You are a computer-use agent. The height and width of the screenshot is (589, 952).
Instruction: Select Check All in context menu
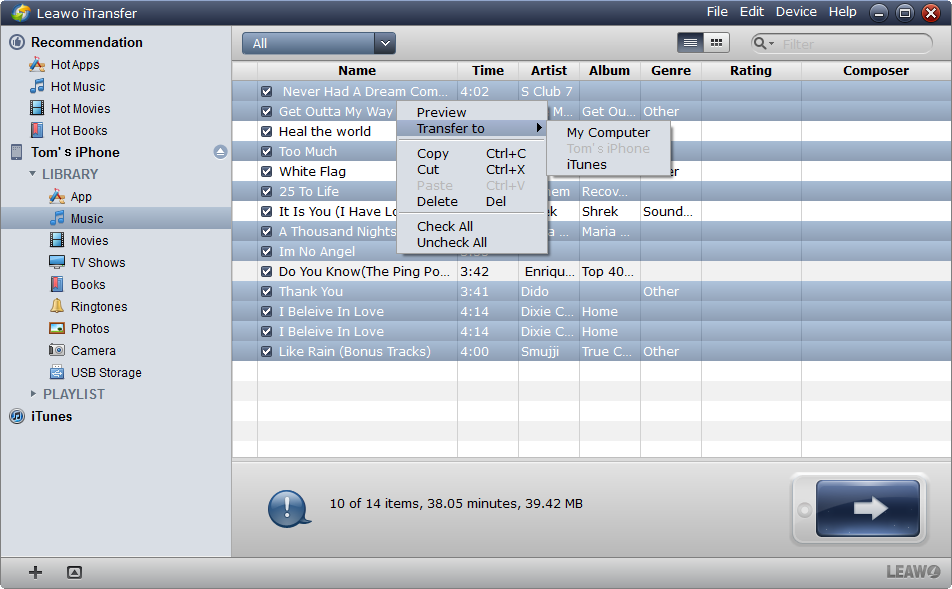472,226
